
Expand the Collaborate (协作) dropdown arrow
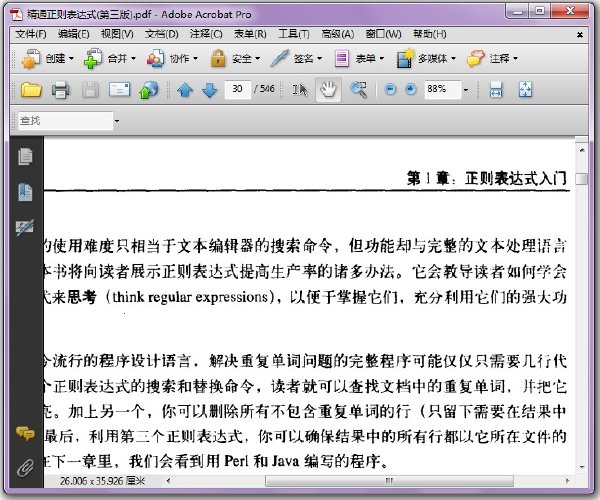tap(196, 59)
